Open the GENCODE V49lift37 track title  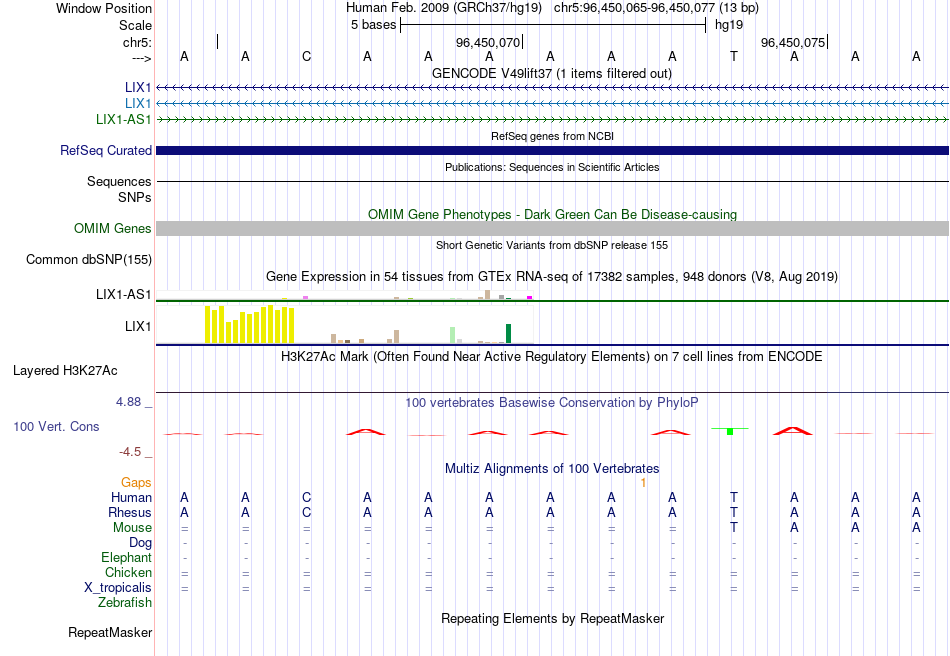[x=551, y=73]
